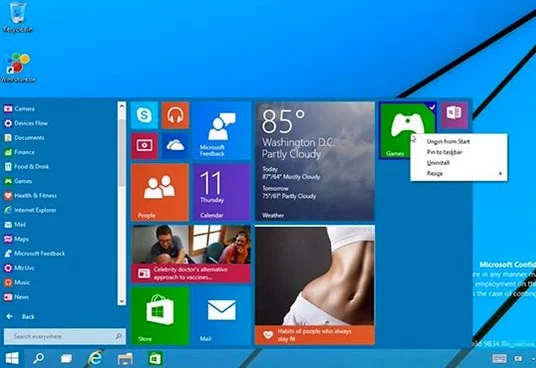Open the OneNote tile
Screen dimensions: 536x368
point(454,115)
